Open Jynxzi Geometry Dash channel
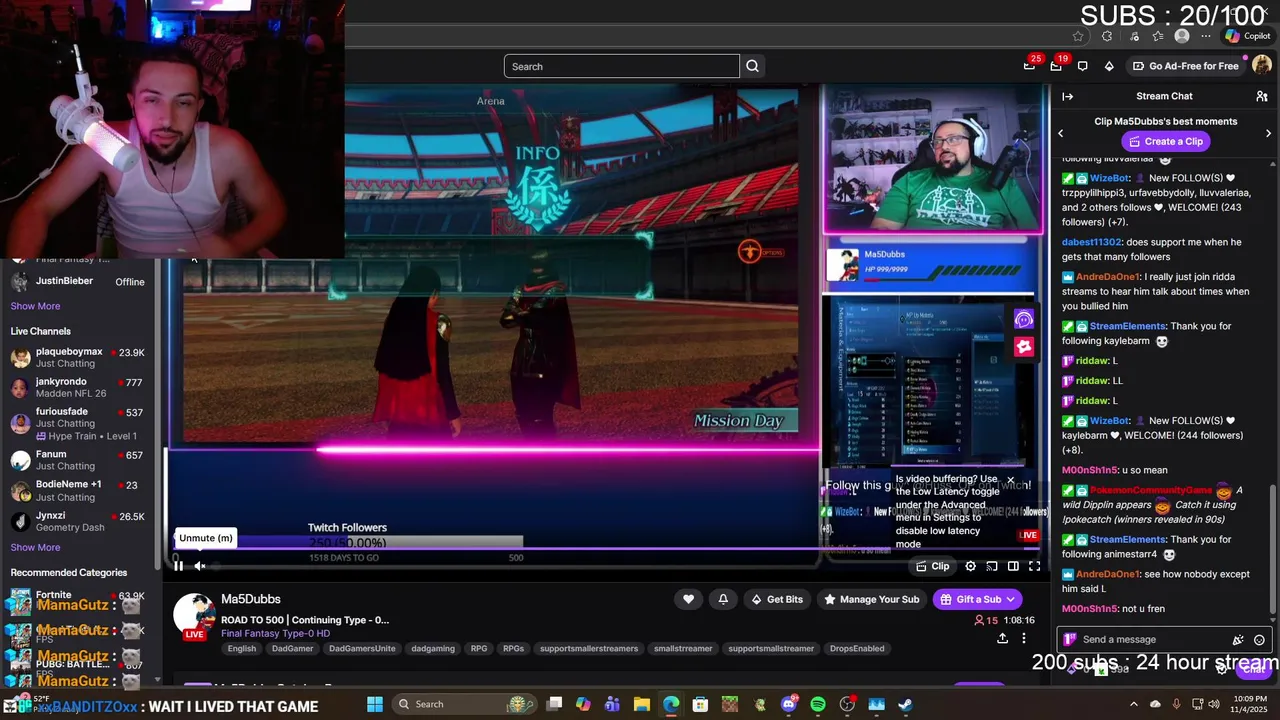Screen dimensions: 1280x720 pos(78,522)
